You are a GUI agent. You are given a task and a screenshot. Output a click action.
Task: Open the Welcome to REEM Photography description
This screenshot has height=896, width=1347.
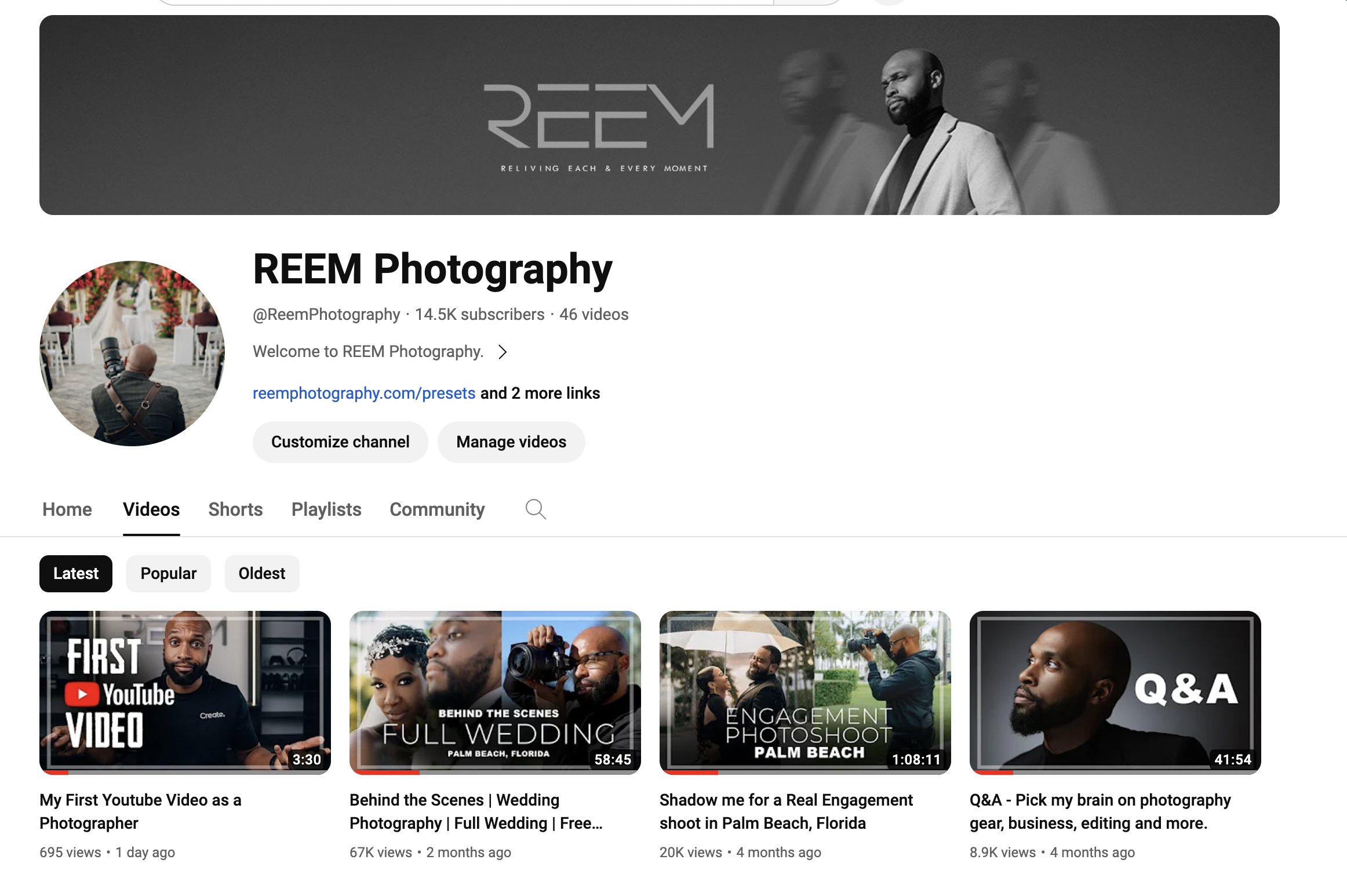(368, 352)
